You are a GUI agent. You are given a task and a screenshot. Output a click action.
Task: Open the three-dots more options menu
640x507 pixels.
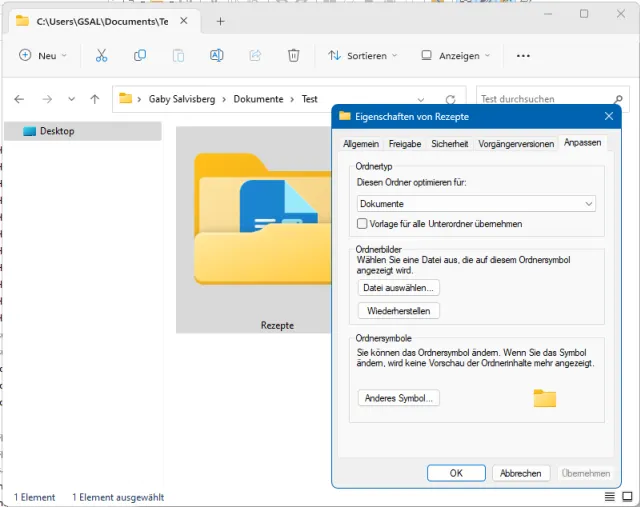pyautogui.click(x=522, y=56)
